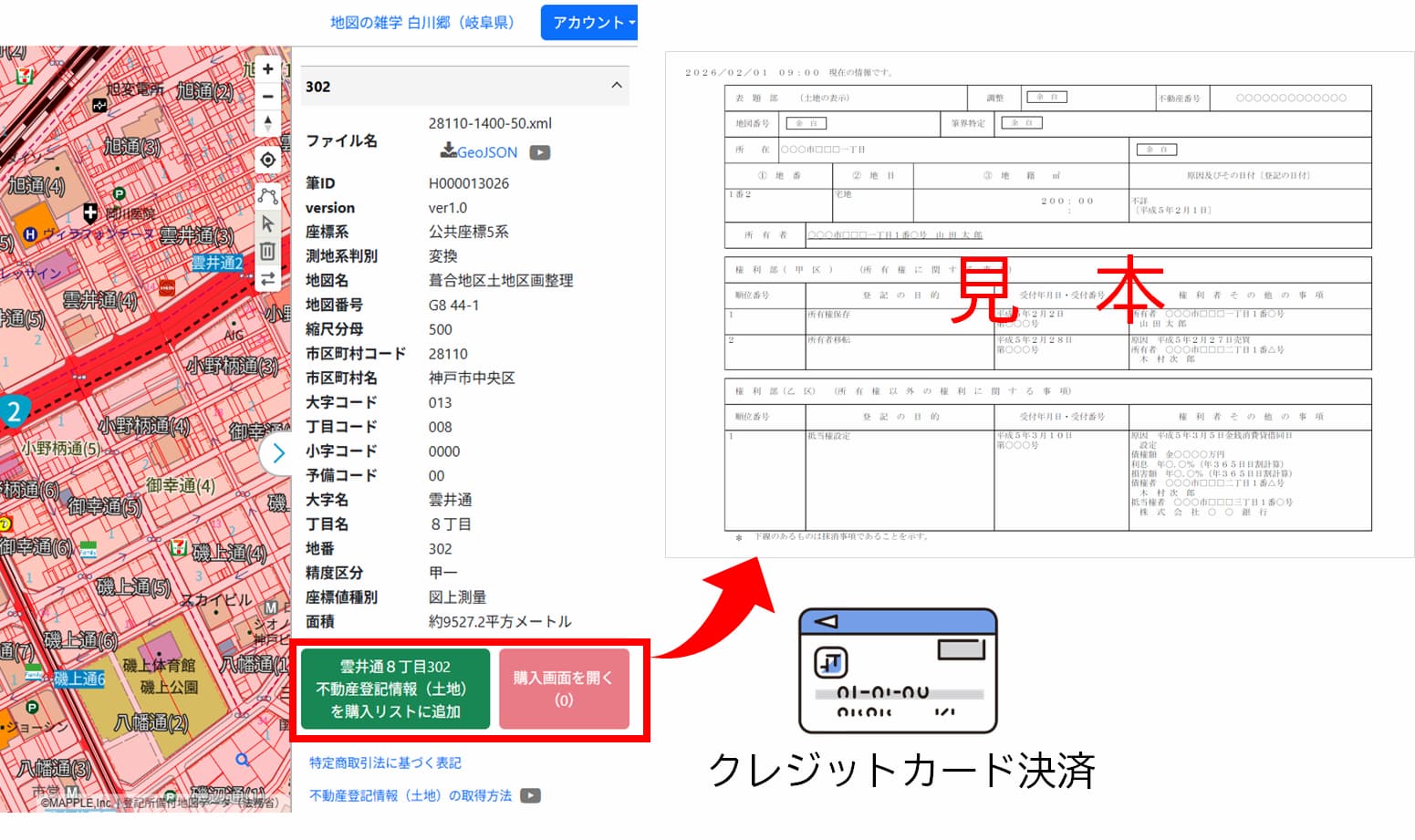Open the search magnifier icon at map bottom
Viewport: 1415px width, 840px height.
pos(241,759)
